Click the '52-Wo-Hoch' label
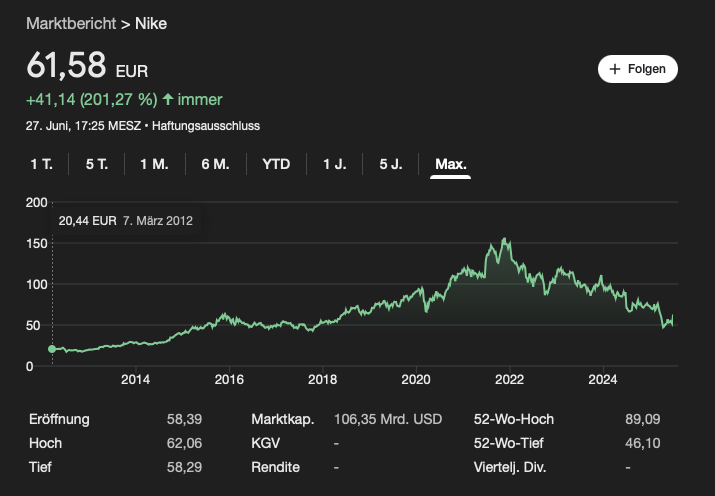Screen dimensions: 715x496 (x=514, y=419)
